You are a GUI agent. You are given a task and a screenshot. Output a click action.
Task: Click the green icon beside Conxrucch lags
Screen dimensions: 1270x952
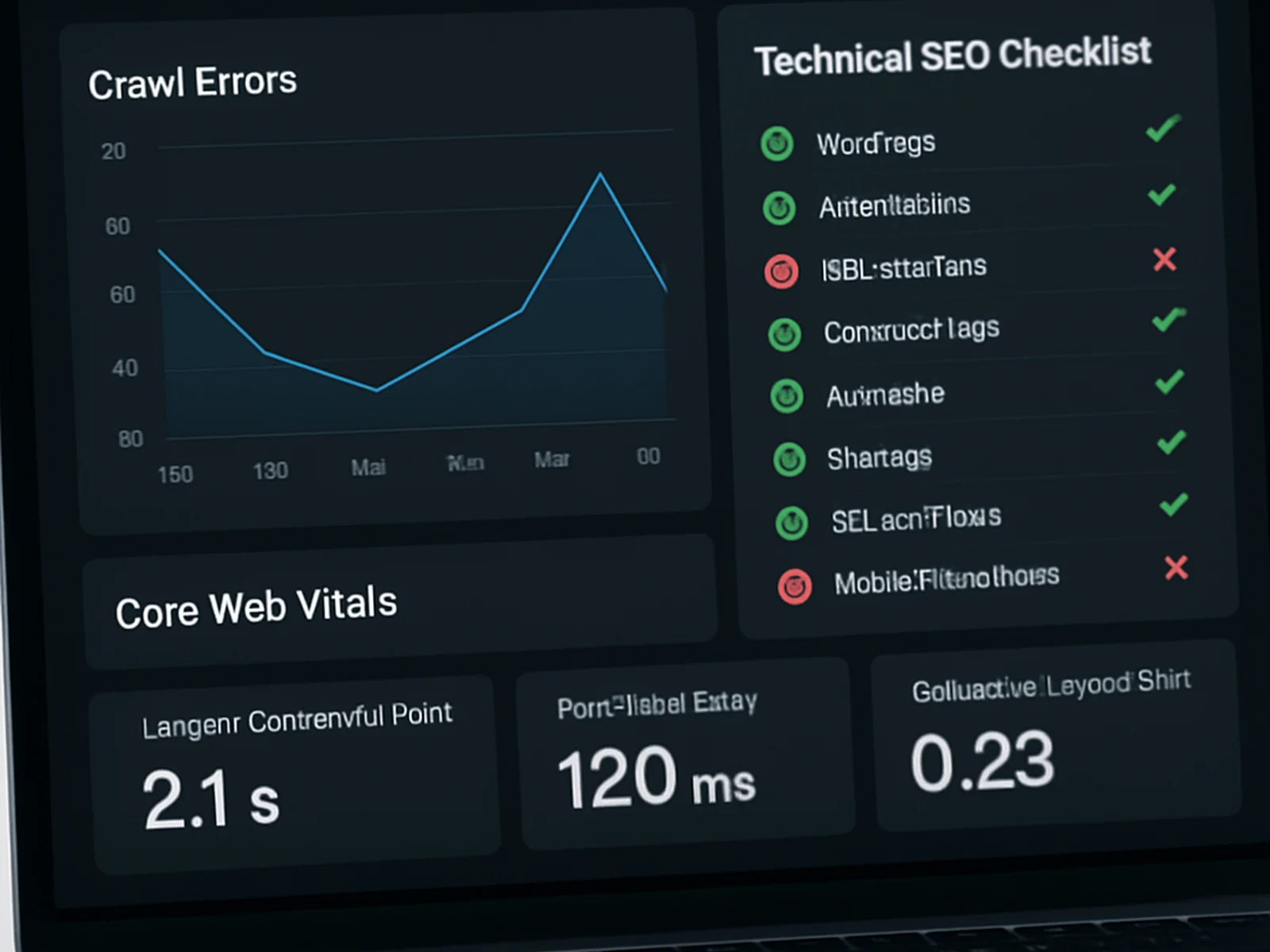point(783,334)
